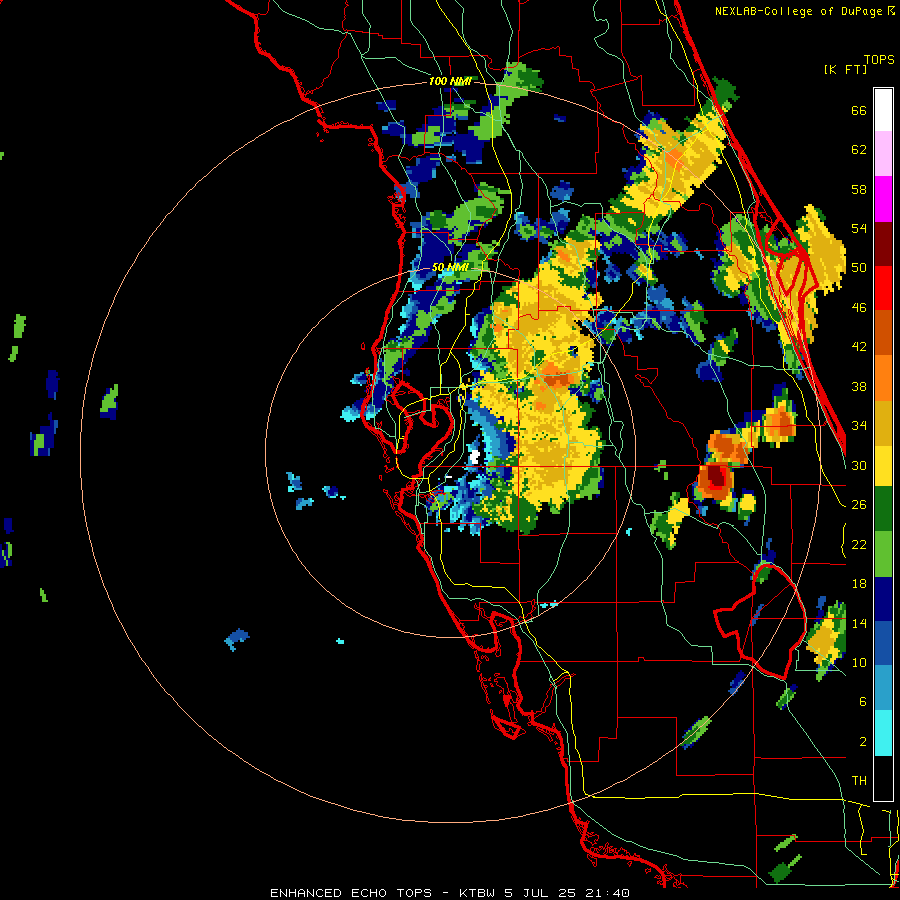Screen dimensions: 900x900
Task: Click the 62 legend value
Action: pos(859,150)
